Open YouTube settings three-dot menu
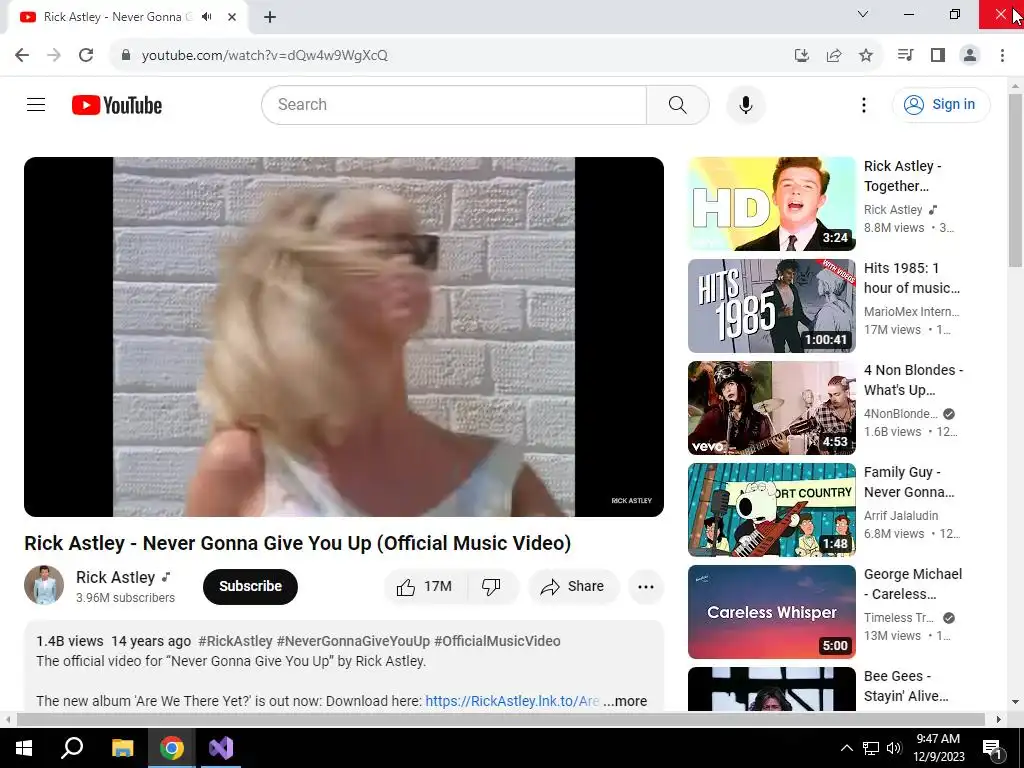This screenshot has height=768, width=1024. point(863,104)
